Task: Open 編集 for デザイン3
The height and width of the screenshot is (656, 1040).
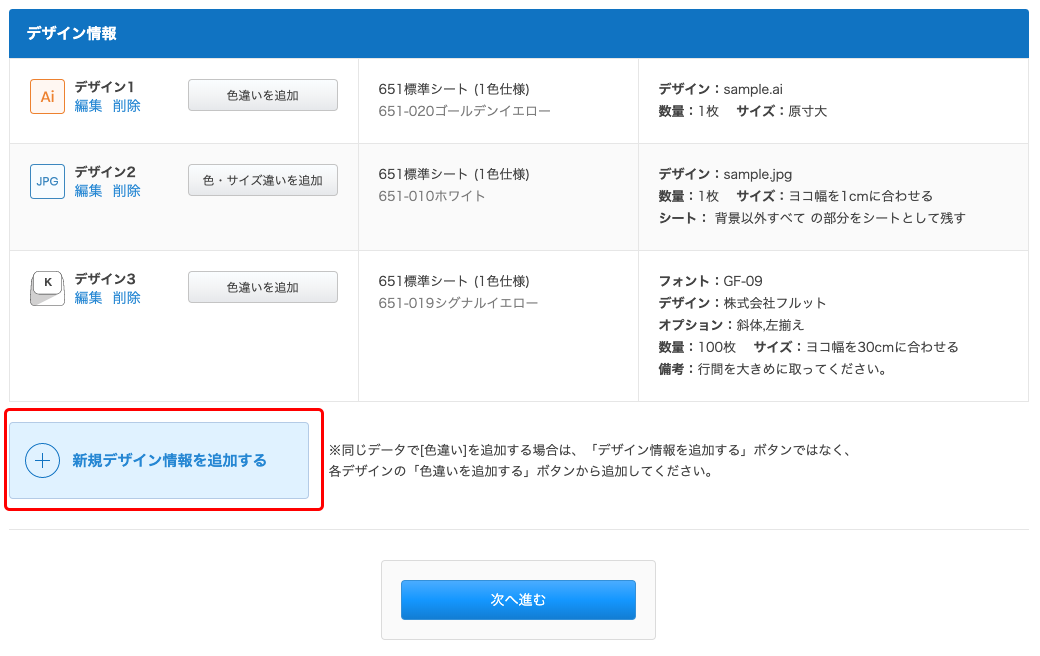Action: [x=86, y=297]
